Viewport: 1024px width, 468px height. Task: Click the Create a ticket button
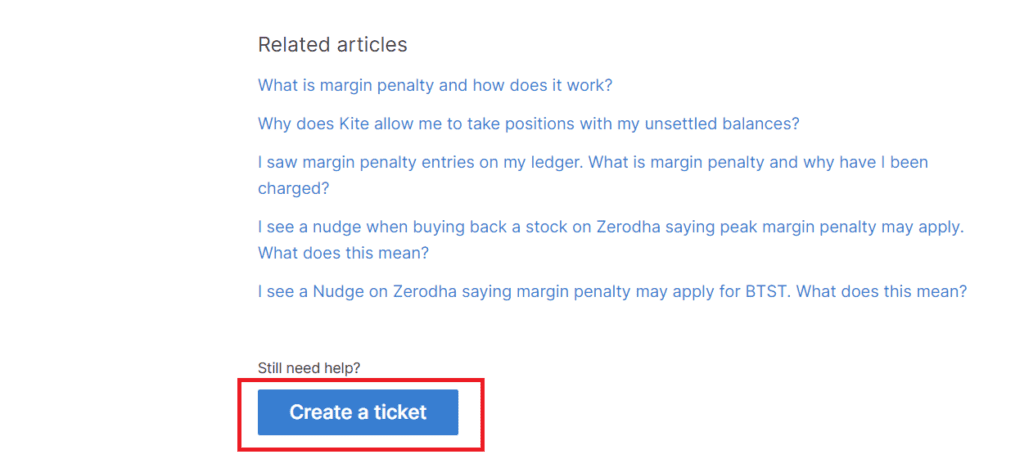coord(358,412)
